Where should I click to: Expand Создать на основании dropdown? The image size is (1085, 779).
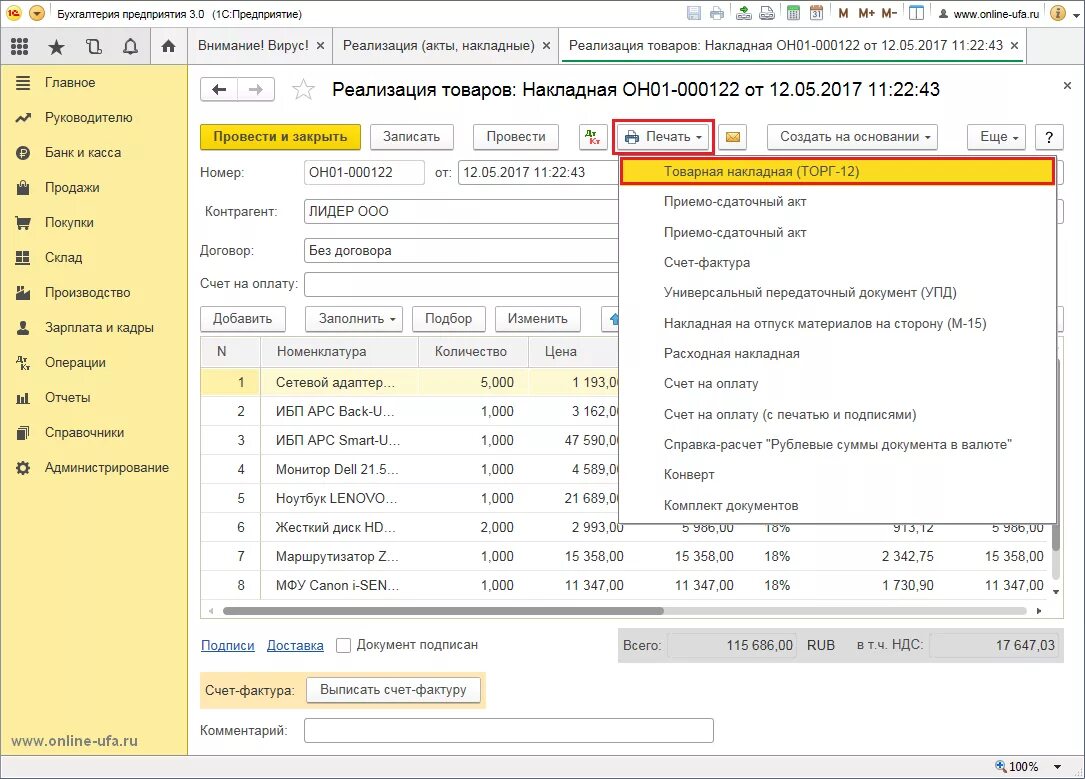(852, 137)
